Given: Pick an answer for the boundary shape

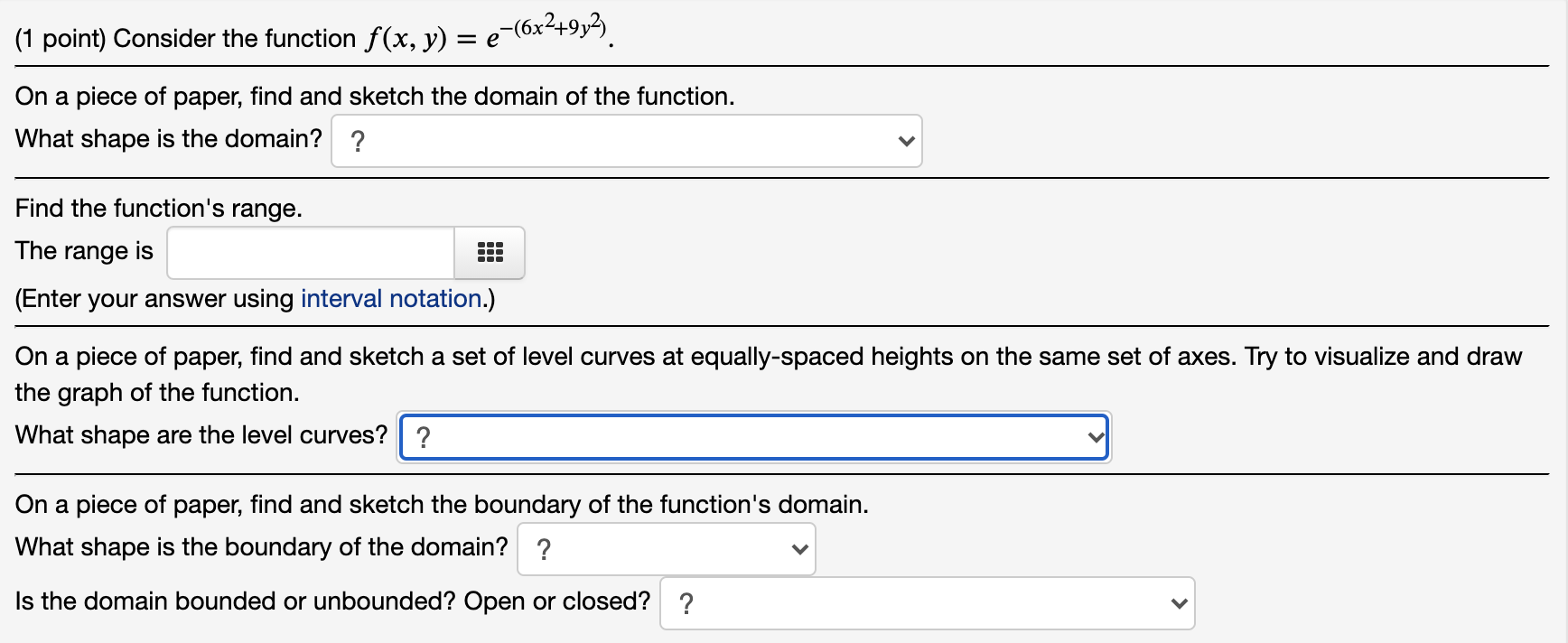Looking at the screenshot, I should click(x=666, y=548).
